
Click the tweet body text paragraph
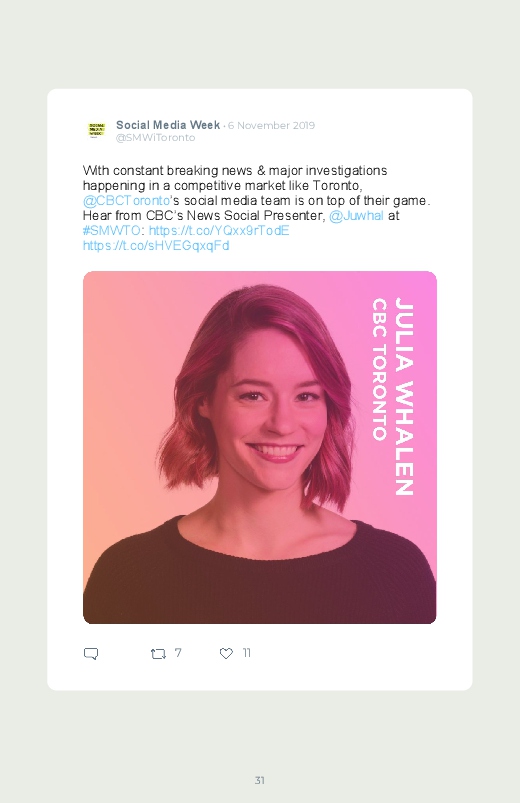click(256, 208)
